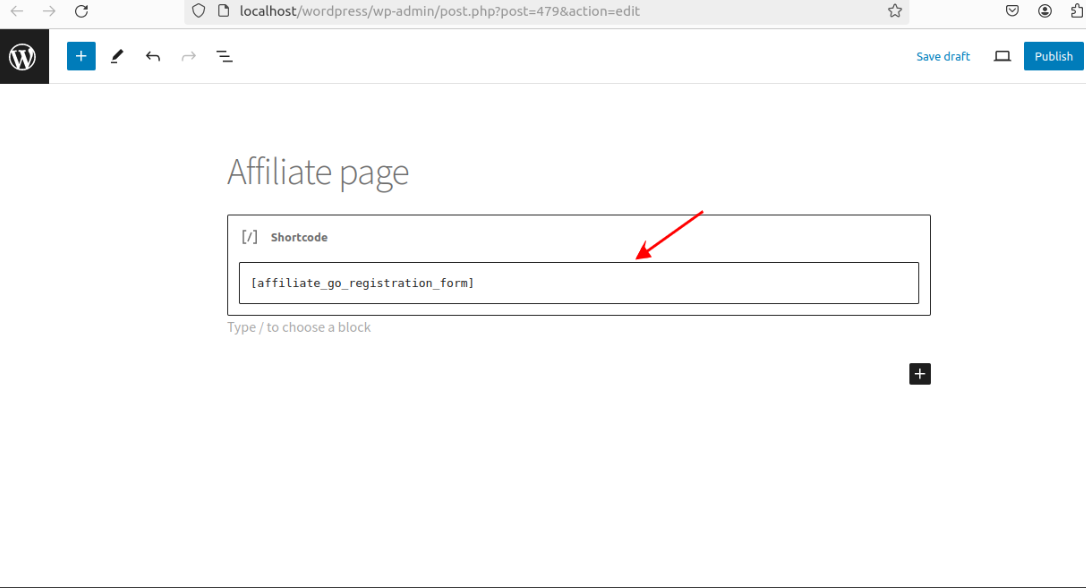Reload the page in the browser
Viewport: 1086px width, 588px height.
tap(82, 11)
